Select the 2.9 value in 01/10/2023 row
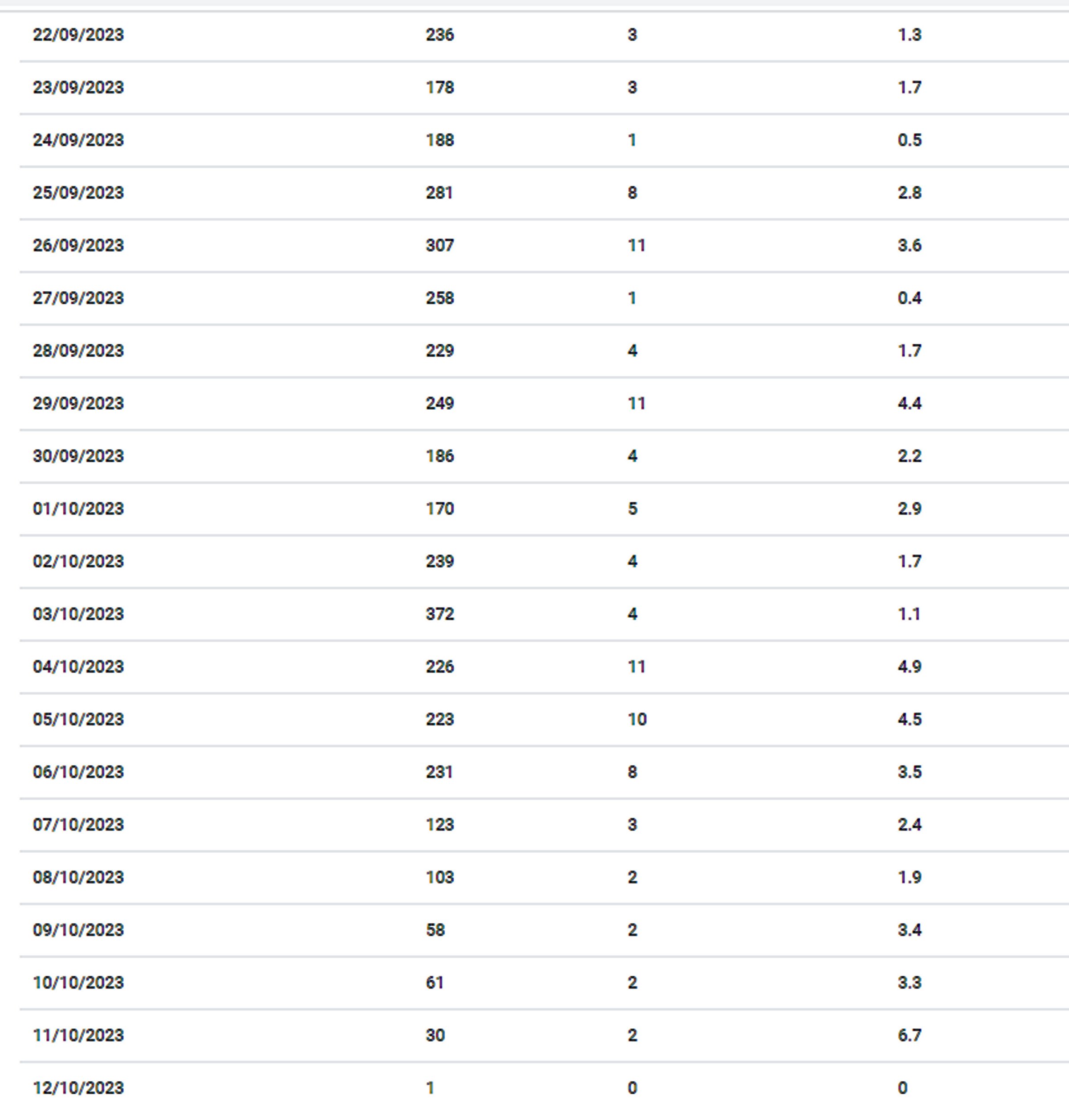1069x1120 pixels. [x=909, y=509]
